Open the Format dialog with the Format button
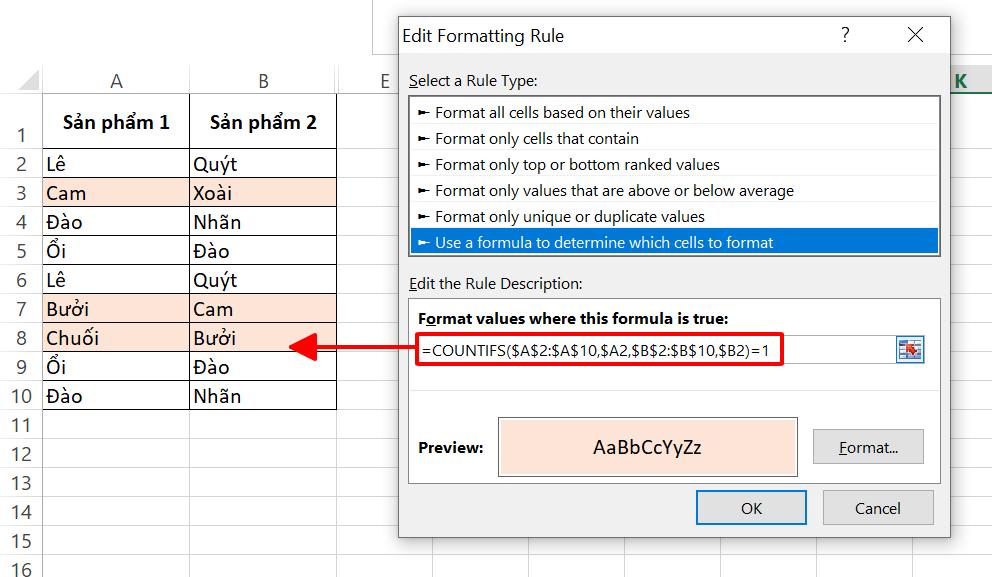Viewport: 992px width, 577px height. [x=868, y=446]
